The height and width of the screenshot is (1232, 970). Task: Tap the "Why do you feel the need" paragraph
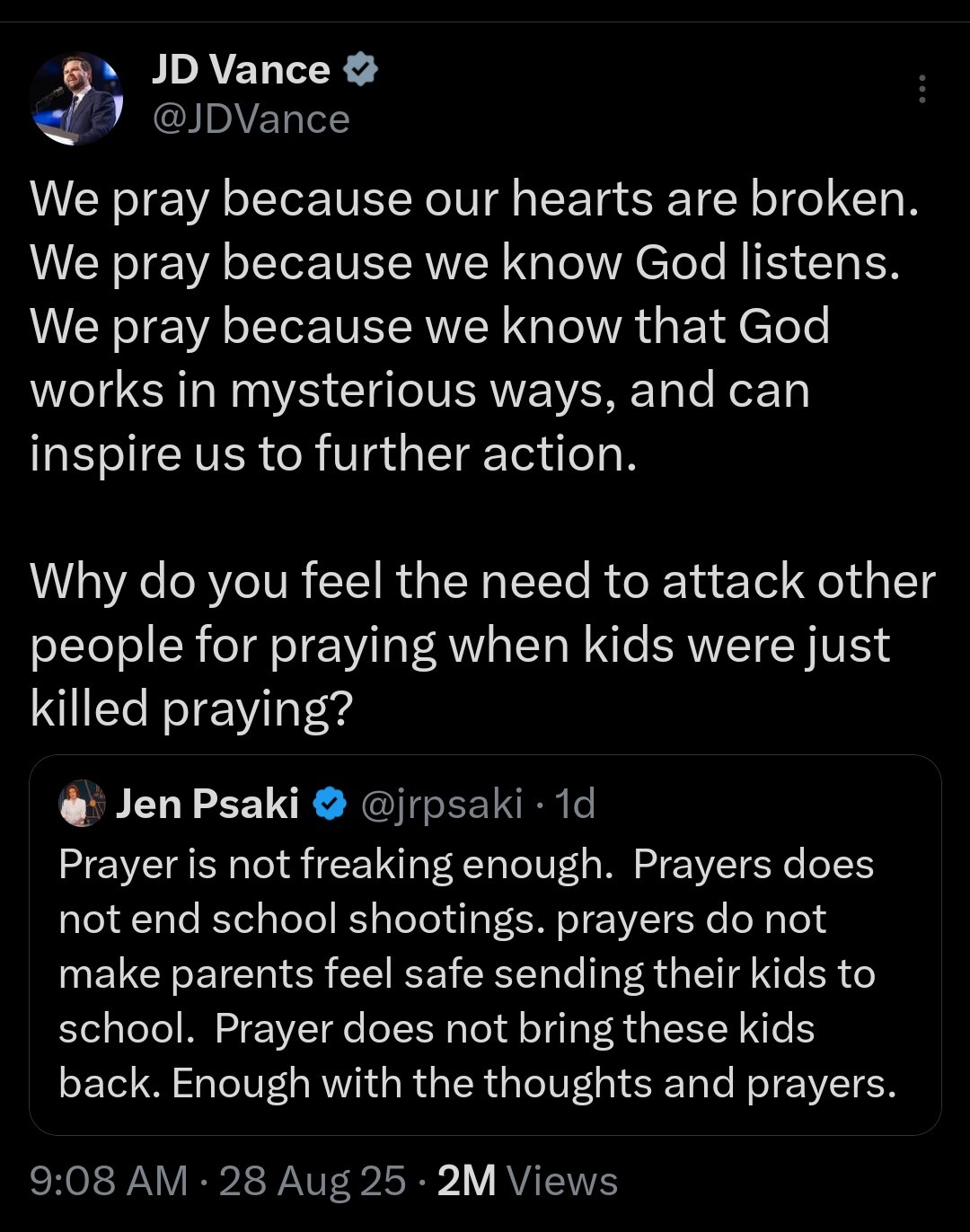point(482,645)
